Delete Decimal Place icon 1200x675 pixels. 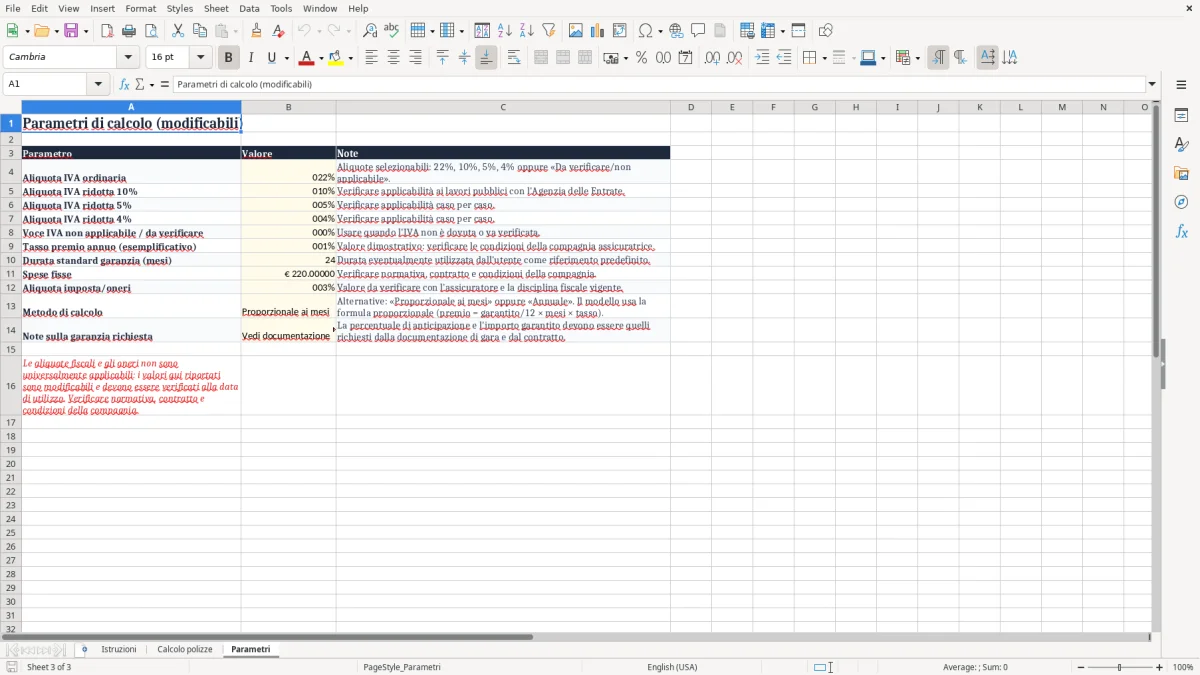pyautogui.click(x=734, y=58)
